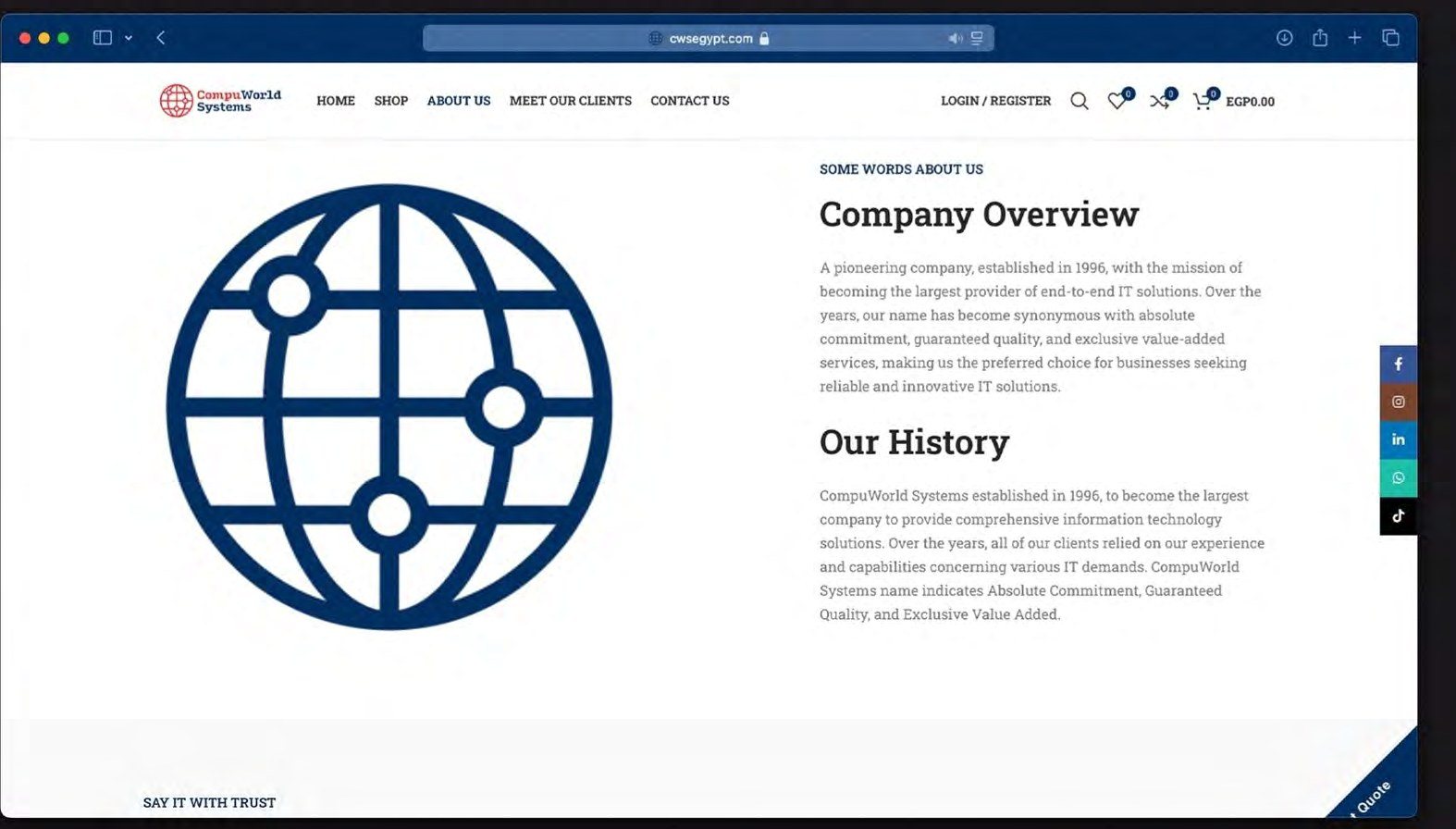
Task: Go back with the Safari back arrow
Action: (x=161, y=38)
